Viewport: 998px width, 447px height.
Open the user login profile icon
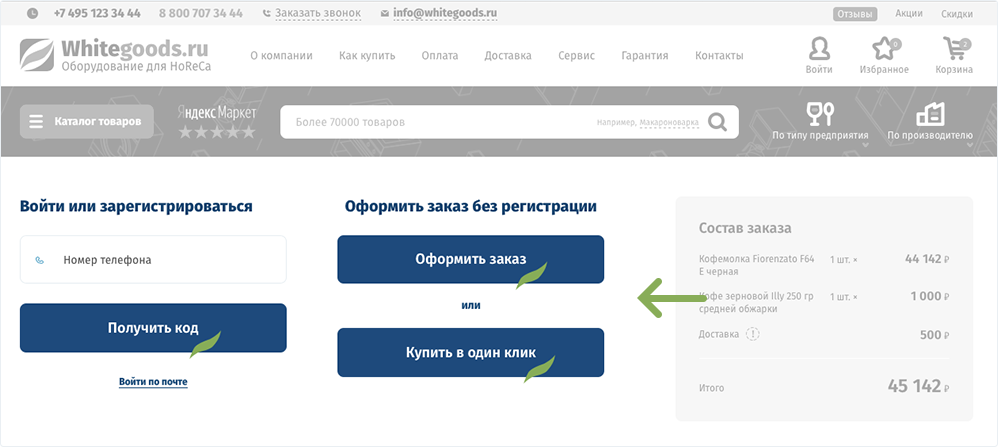(x=818, y=49)
